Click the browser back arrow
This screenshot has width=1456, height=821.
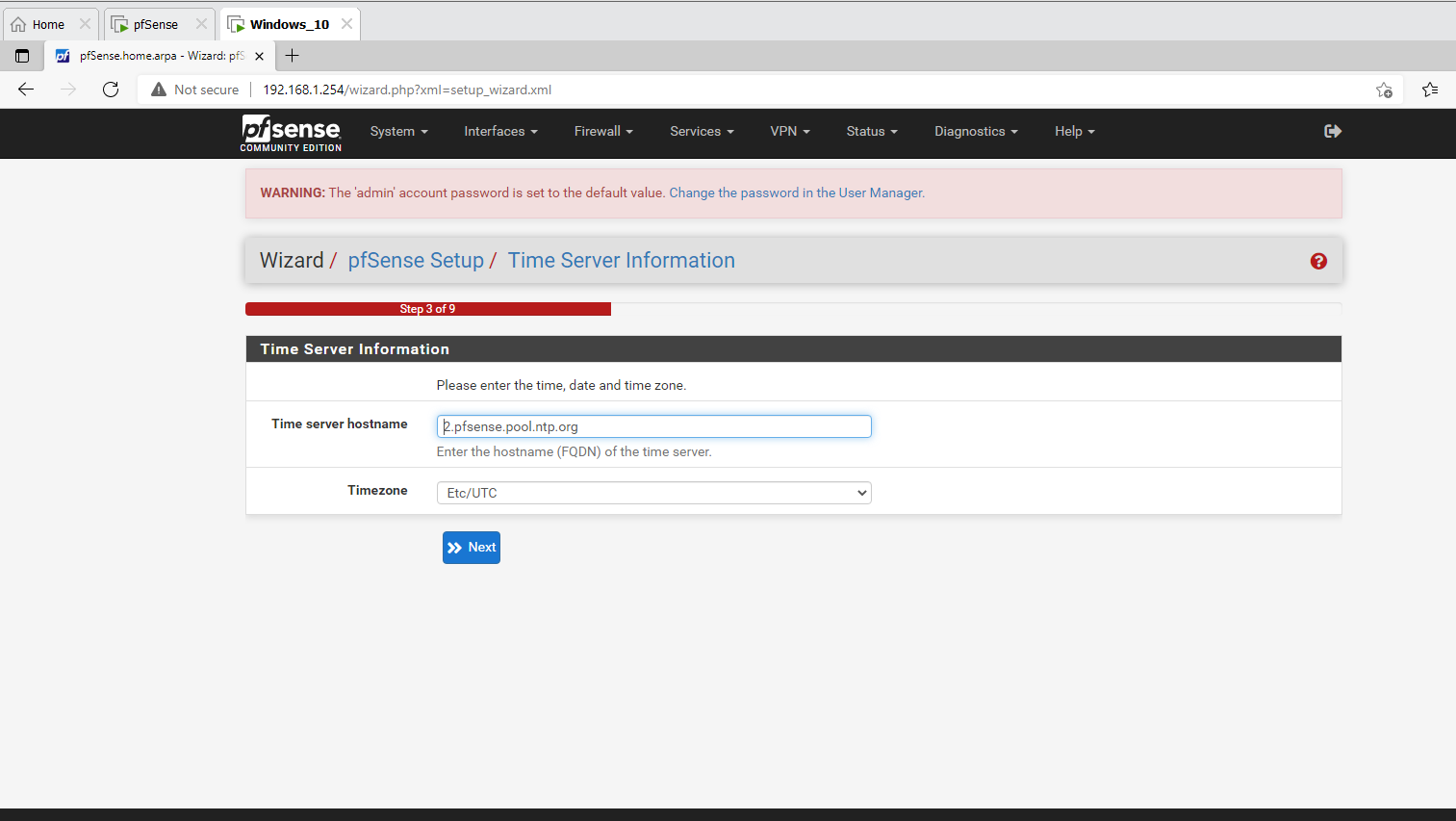[26, 90]
